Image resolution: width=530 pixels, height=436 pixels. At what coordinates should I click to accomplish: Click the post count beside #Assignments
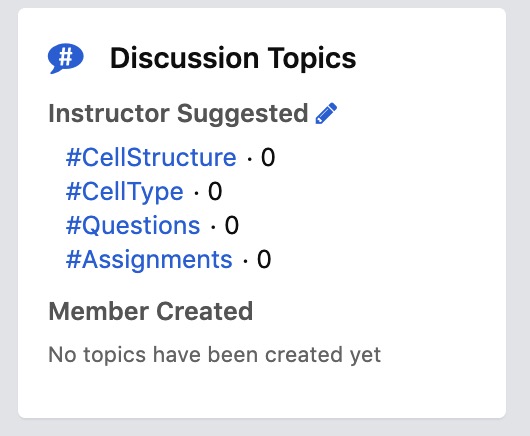pos(264,260)
